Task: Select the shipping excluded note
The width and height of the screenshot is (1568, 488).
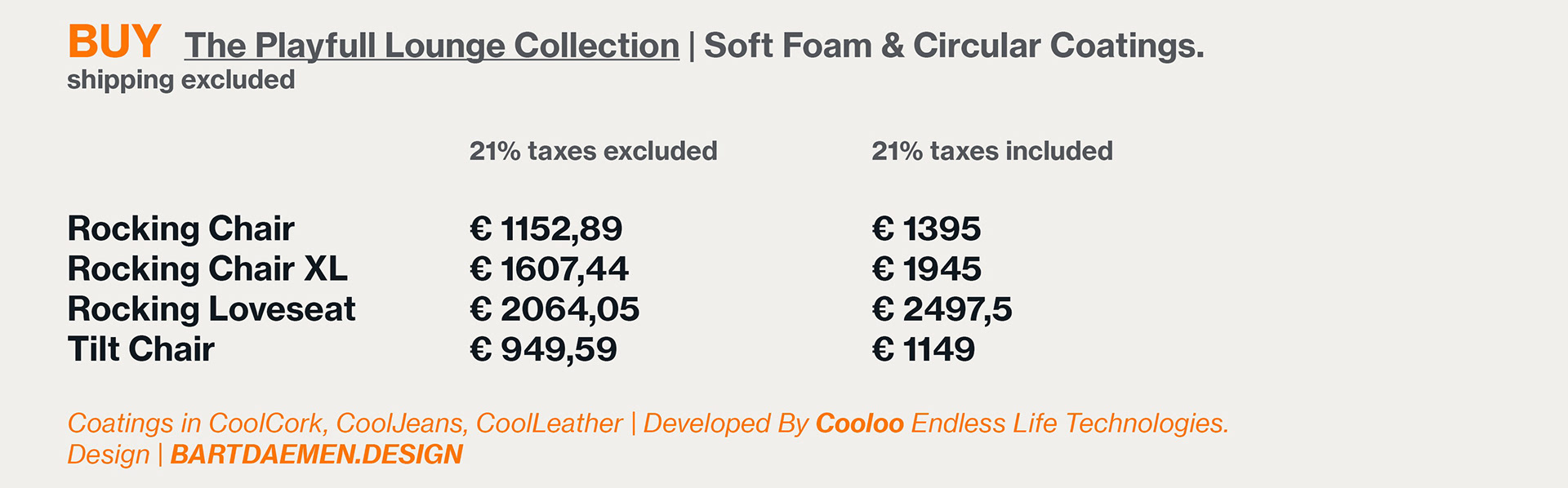Action: (x=180, y=80)
